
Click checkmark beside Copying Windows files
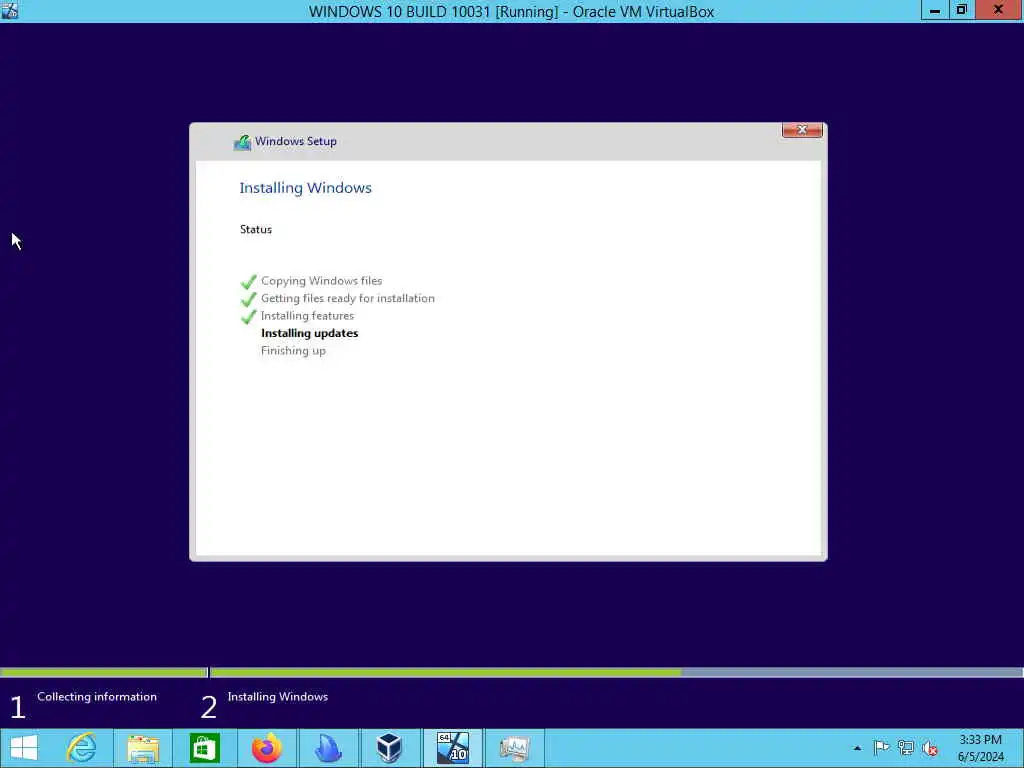(249, 281)
